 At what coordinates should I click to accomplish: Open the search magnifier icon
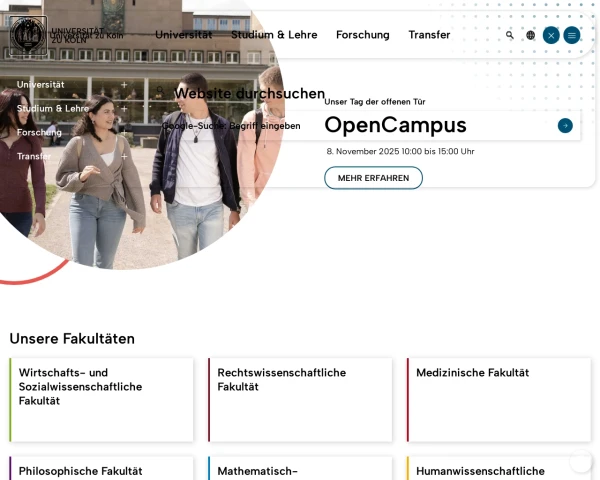[509, 35]
